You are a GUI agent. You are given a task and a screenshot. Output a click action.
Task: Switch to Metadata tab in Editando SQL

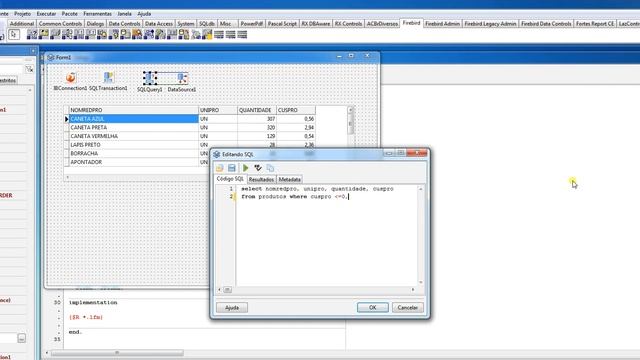pyautogui.click(x=289, y=180)
